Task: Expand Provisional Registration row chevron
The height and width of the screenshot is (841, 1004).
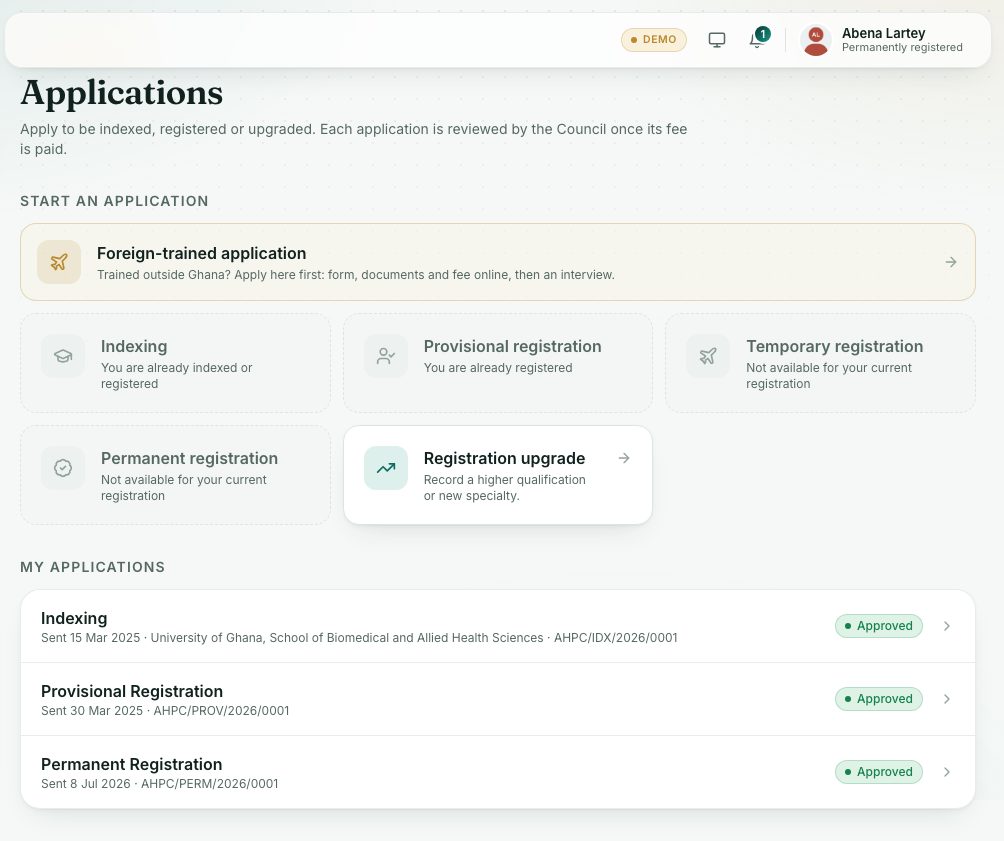Action: click(947, 699)
